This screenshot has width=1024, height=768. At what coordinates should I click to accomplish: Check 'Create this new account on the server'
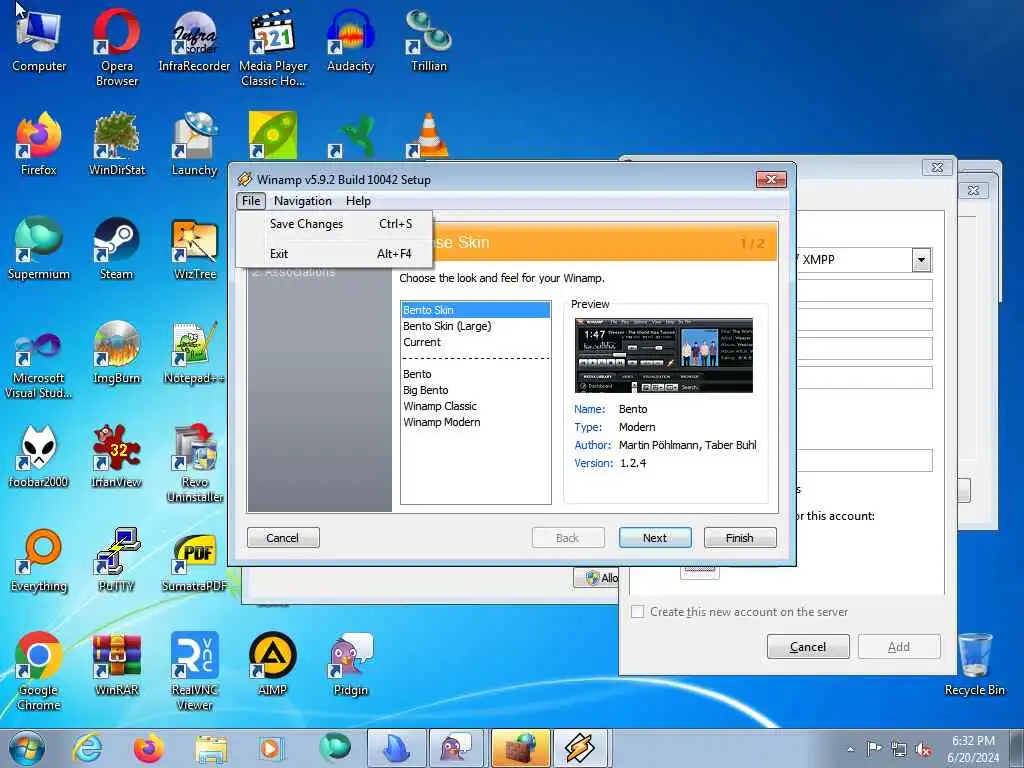point(637,612)
